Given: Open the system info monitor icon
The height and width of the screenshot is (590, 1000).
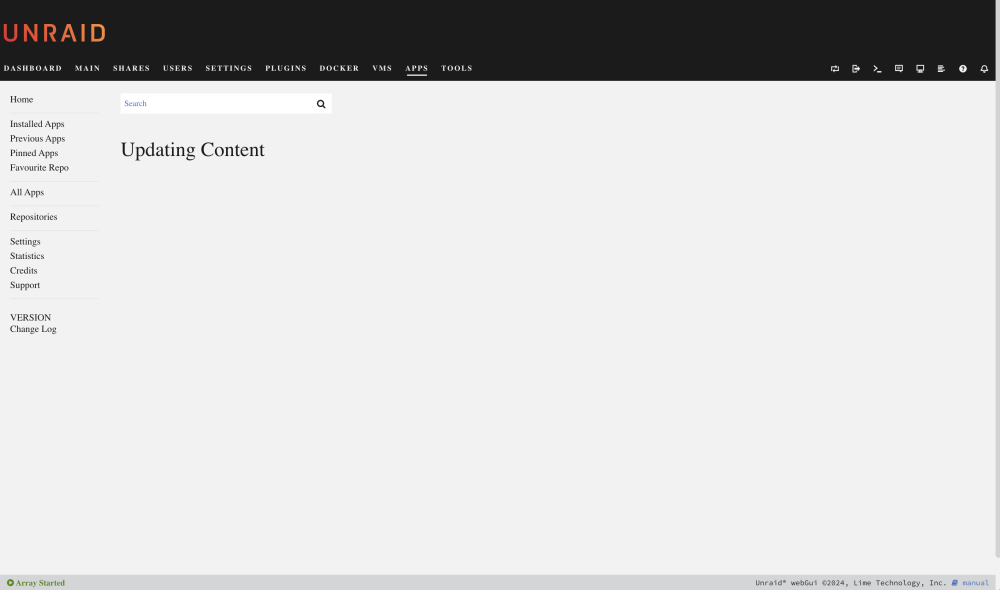Looking at the screenshot, I should pos(920,69).
